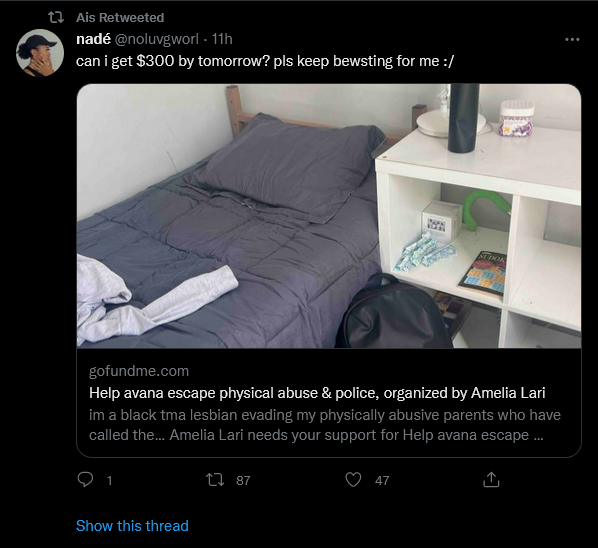
Task: Open Help avana escape physical abuse card title
Action: [x=317, y=393]
